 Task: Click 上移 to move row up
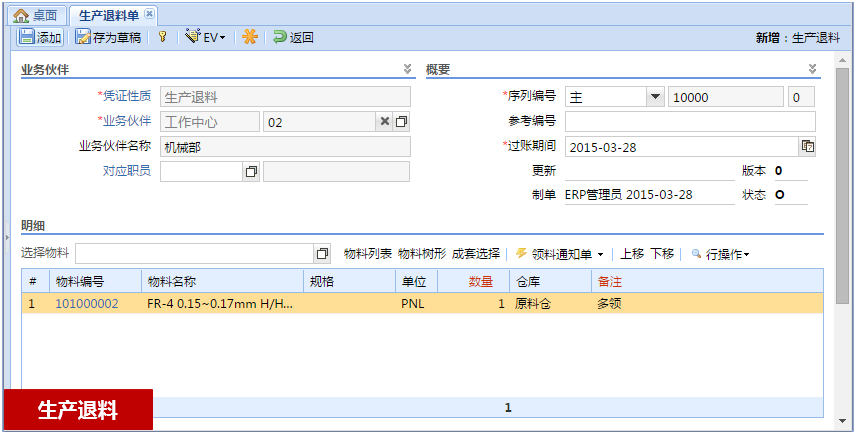(x=632, y=253)
